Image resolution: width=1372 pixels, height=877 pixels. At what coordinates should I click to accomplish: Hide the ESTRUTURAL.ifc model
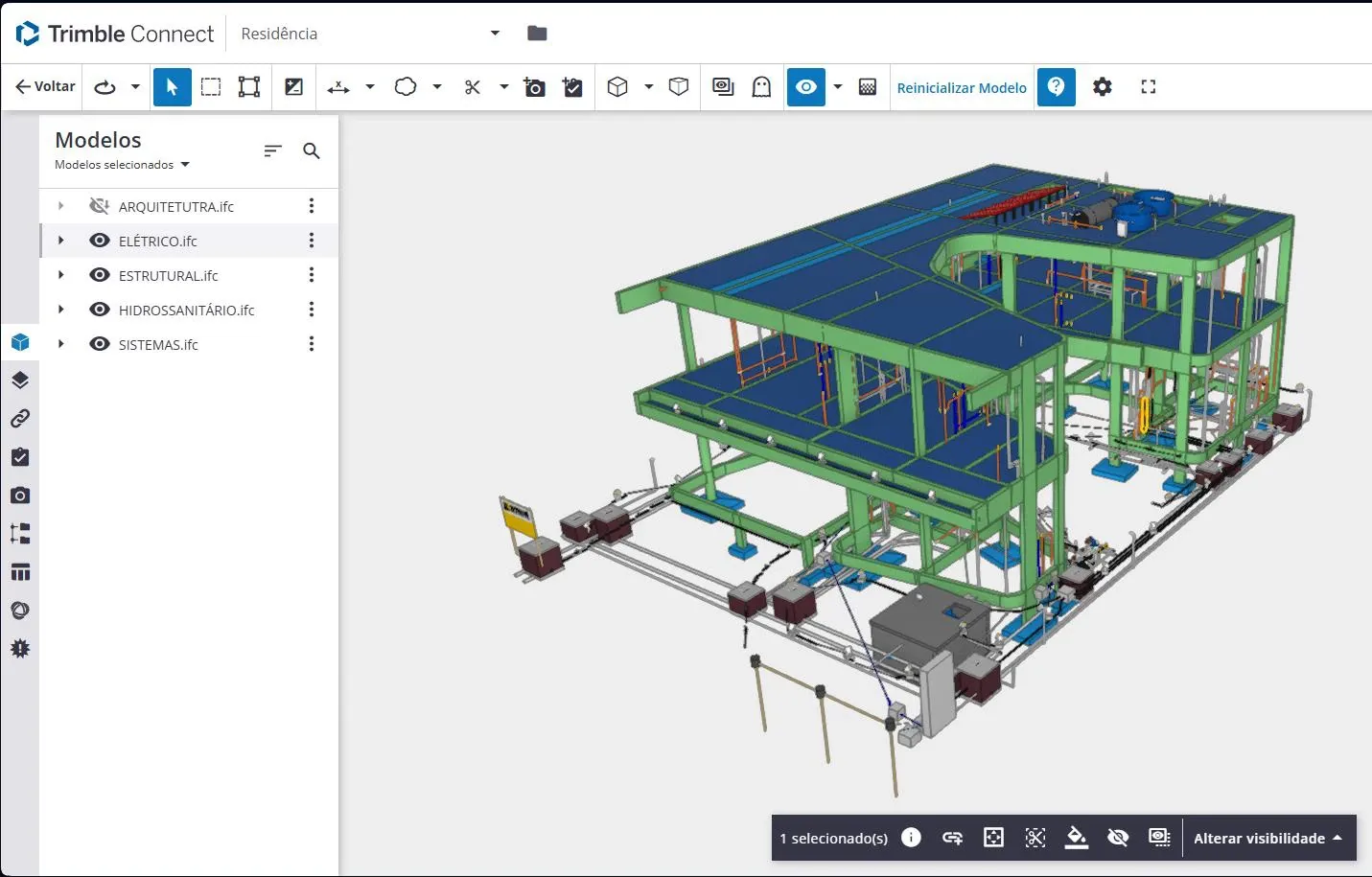tap(99, 275)
